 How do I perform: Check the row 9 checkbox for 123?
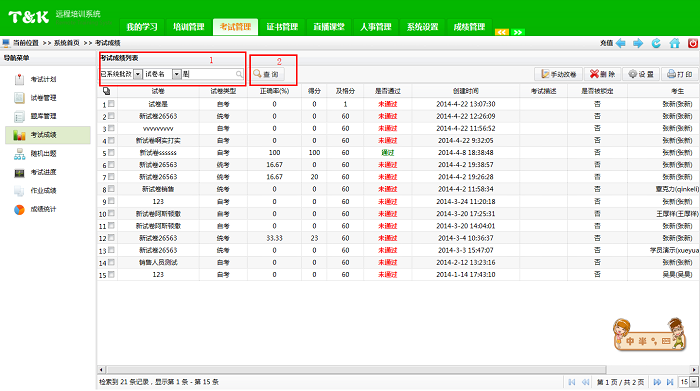[x=111, y=201]
